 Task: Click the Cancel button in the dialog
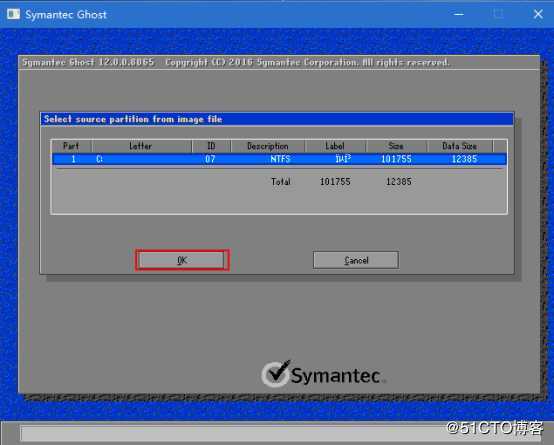pyautogui.click(x=356, y=260)
